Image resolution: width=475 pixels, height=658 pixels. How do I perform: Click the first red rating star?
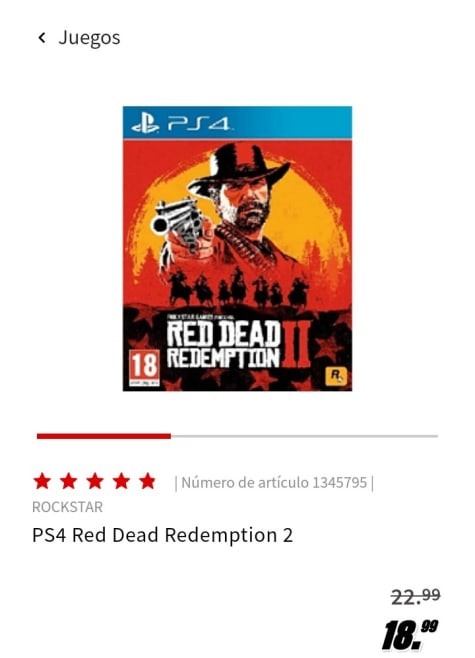[x=42, y=481]
